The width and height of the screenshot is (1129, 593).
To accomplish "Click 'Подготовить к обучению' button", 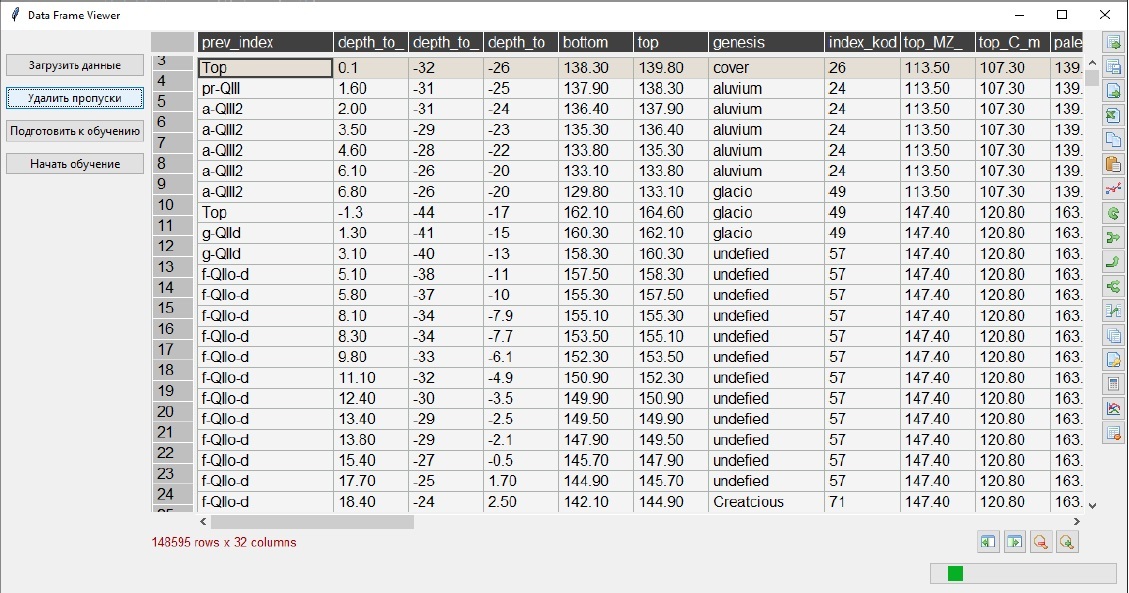I will 75,131.
